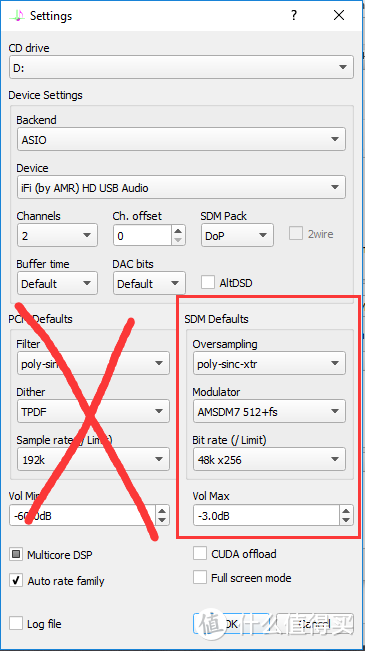Screen dimensions: 365x651
Task: Decrease the Ch. offset value
Action: click(x=178, y=240)
